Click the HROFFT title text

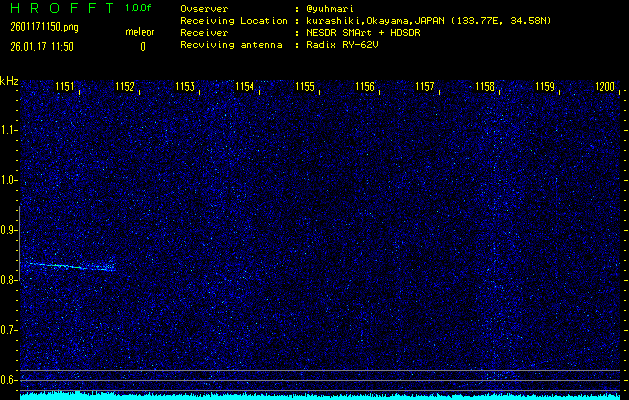(x=60, y=8)
